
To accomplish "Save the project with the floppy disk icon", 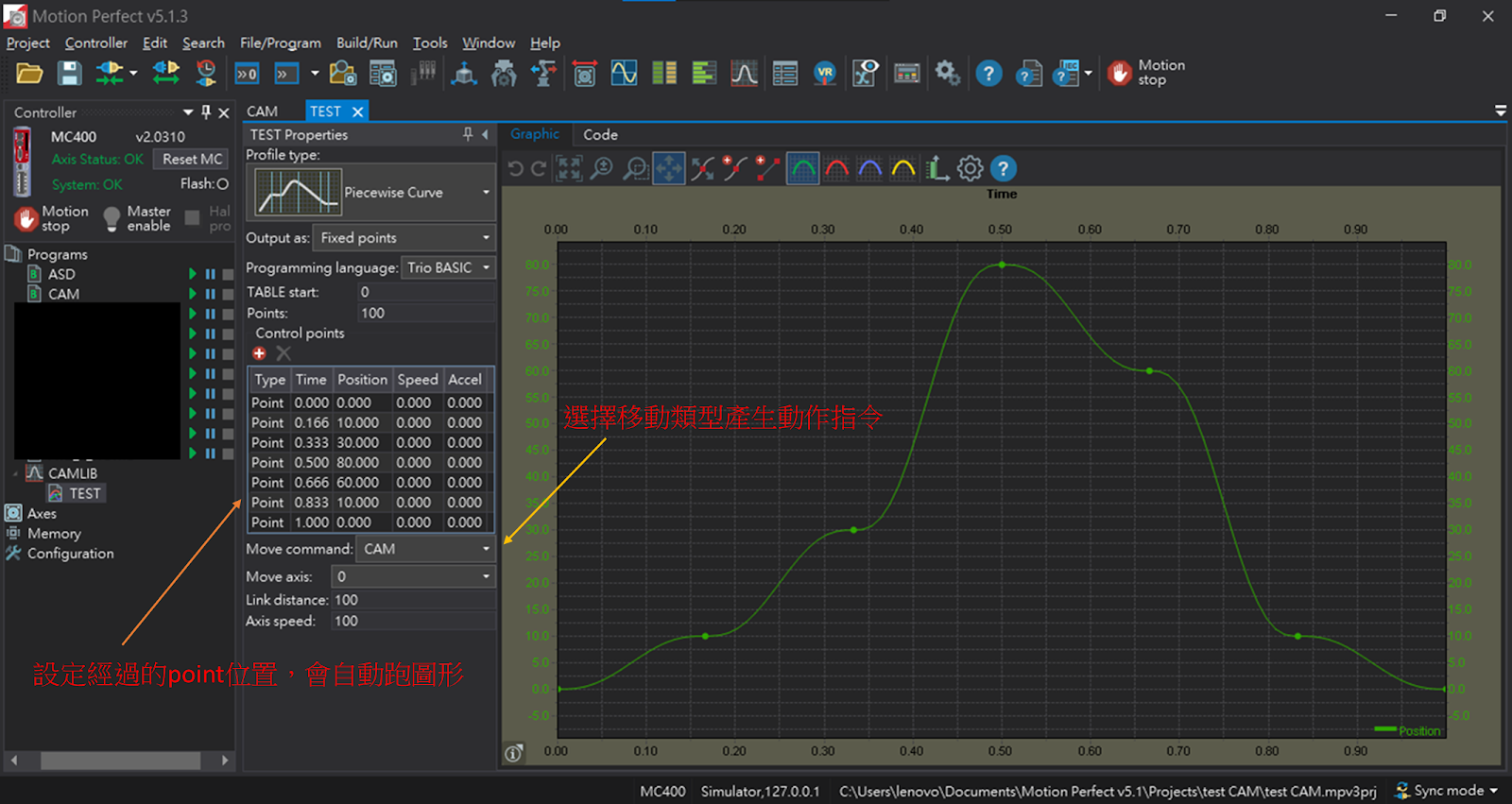I will pos(70,73).
